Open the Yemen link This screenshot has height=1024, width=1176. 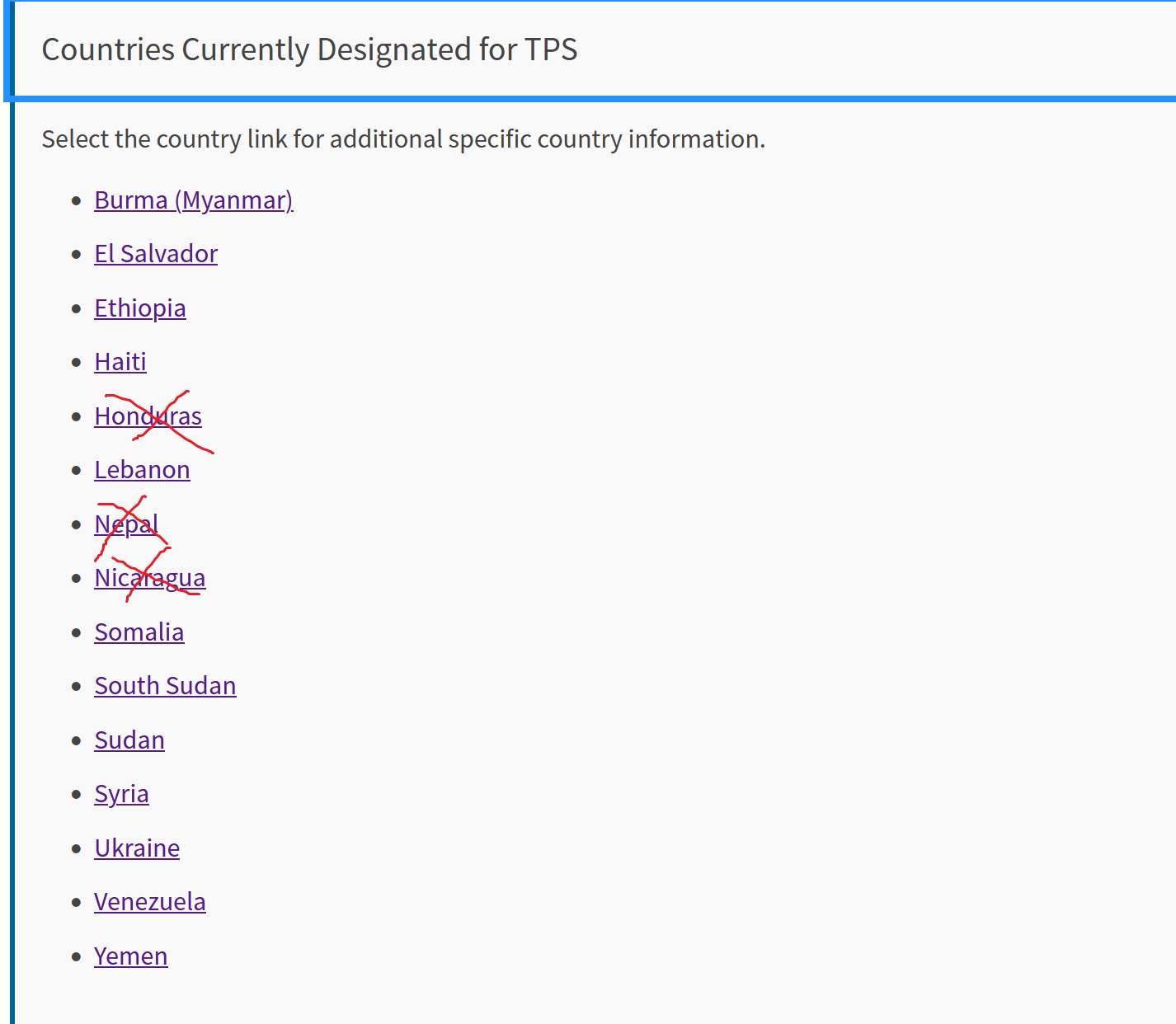pos(131,956)
